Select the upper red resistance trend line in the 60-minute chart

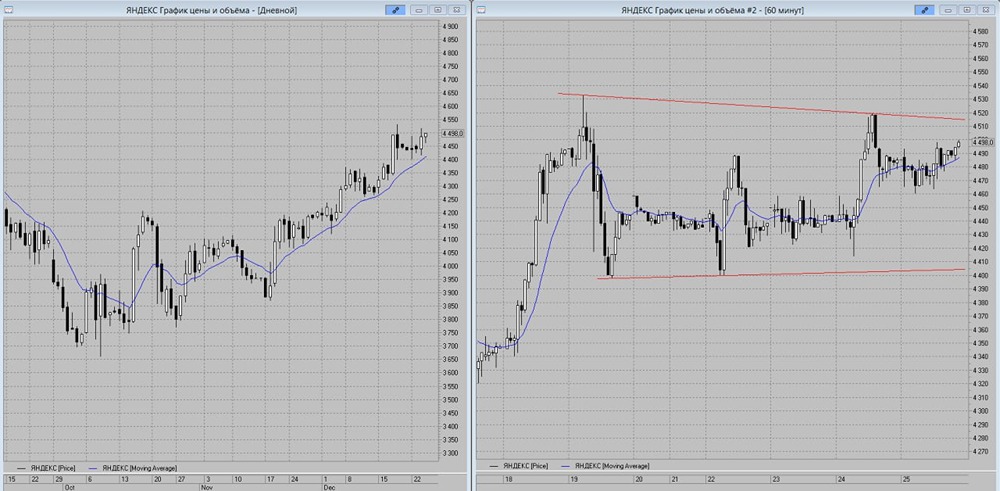click(x=761, y=106)
